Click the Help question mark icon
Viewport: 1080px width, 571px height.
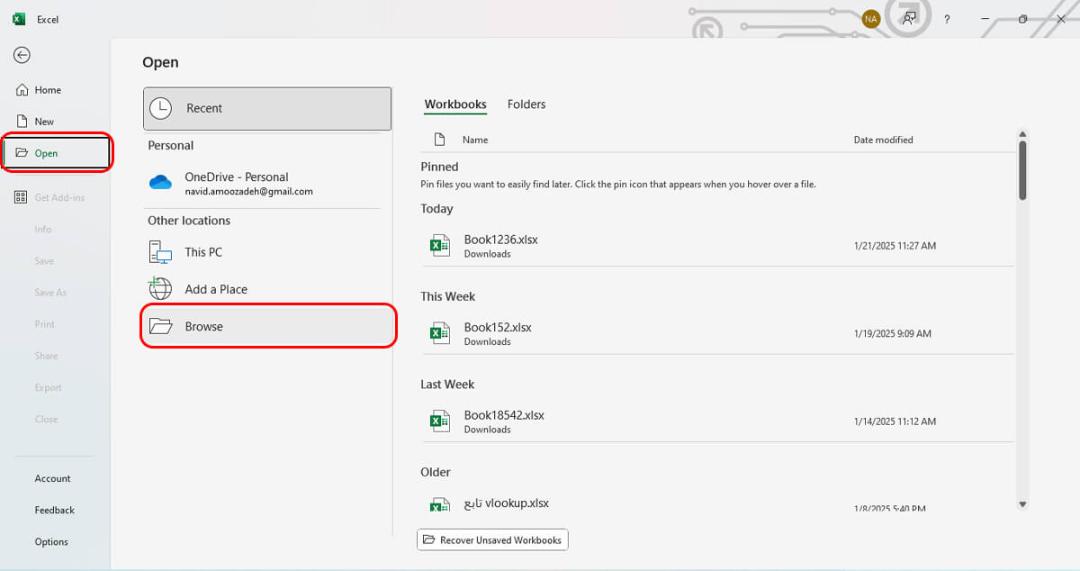pos(947,19)
